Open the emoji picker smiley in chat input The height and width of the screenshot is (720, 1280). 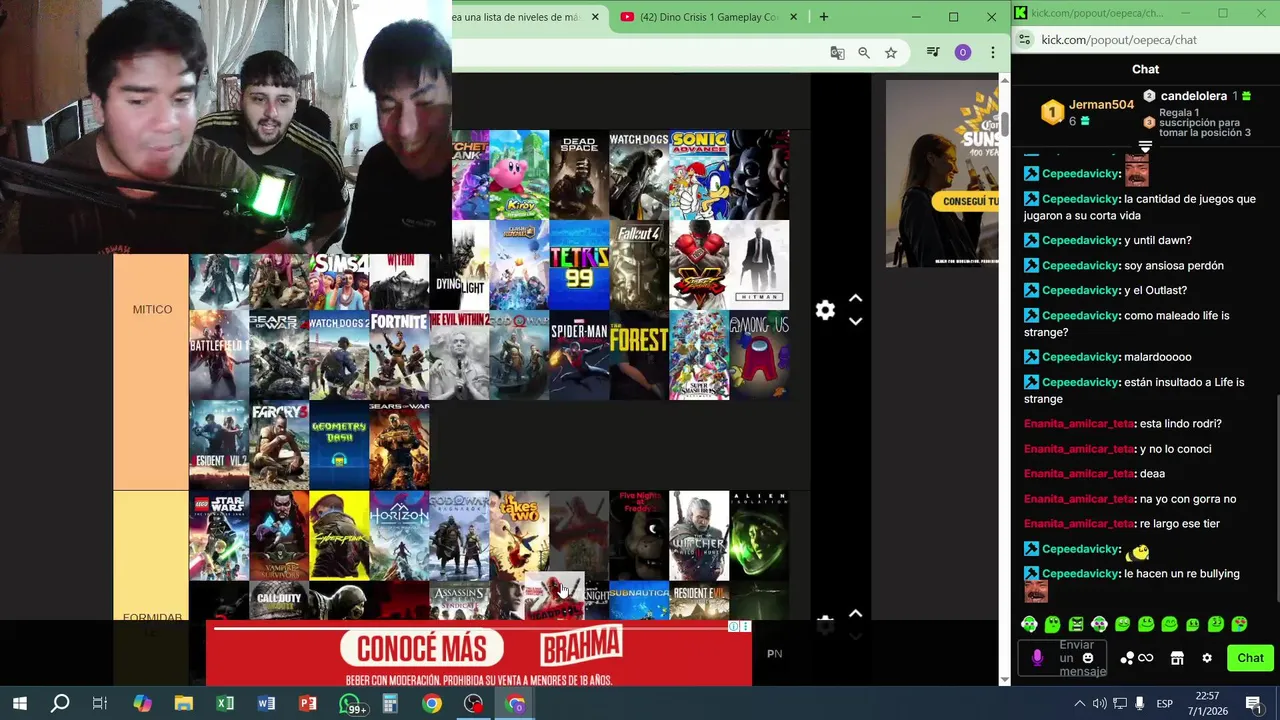[1088, 658]
